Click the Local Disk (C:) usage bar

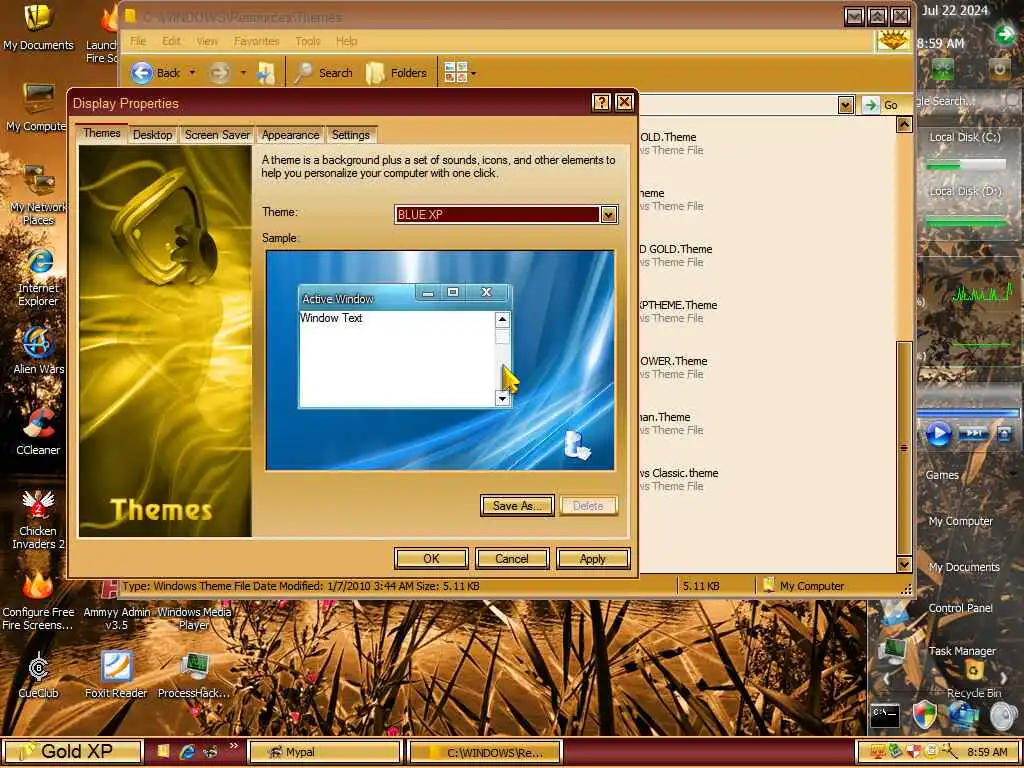point(966,166)
